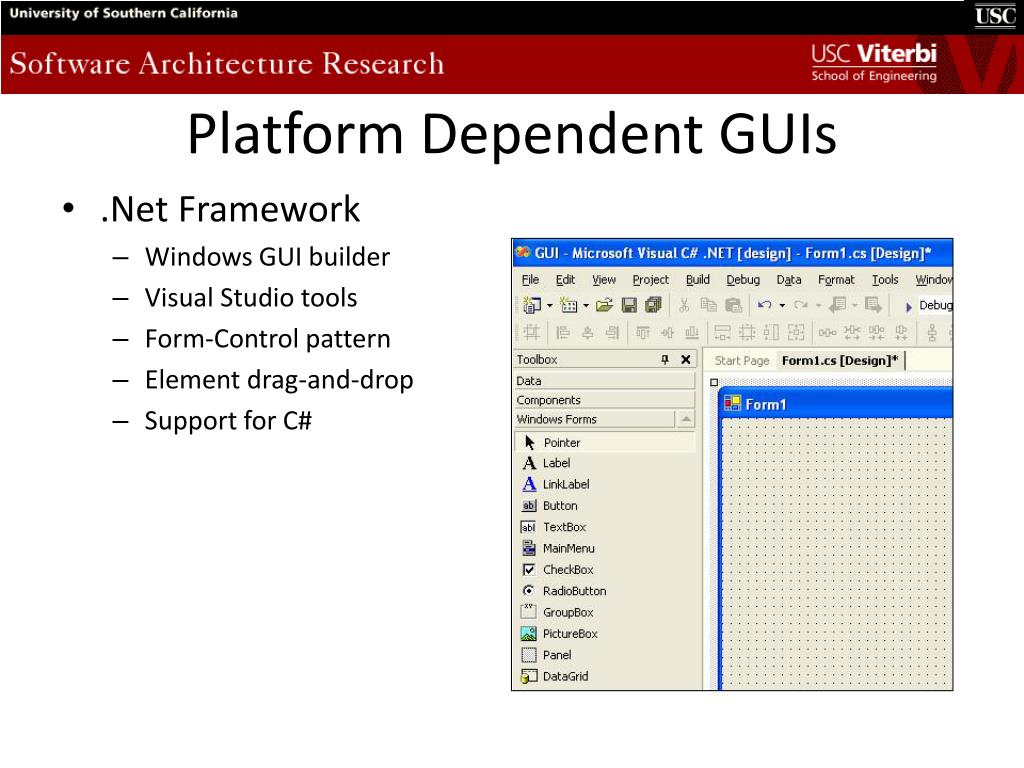
Task: Select the LinkLabel control in Toolbox
Action: click(605, 484)
